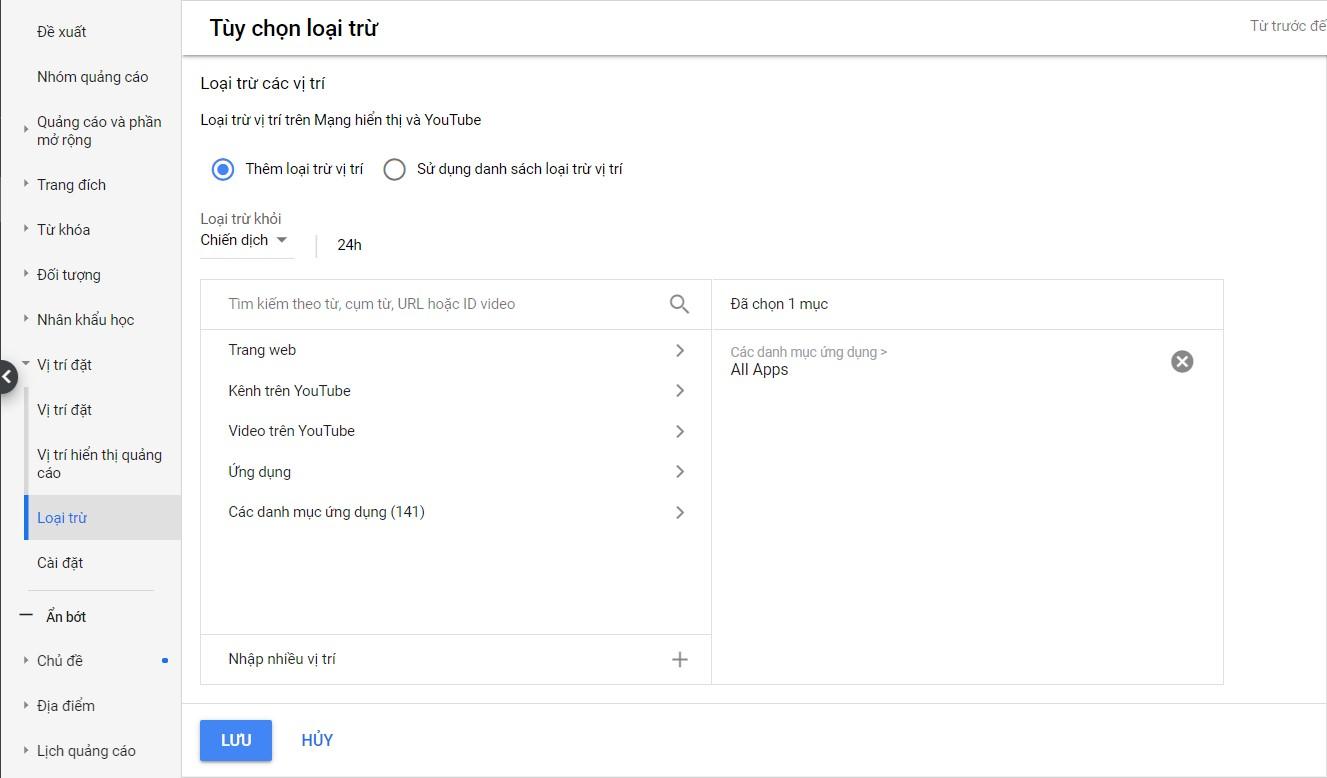Expand Đối tượng in sidebar
The width and height of the screenshot is (1327, 778).
click(x=69, y=275)
